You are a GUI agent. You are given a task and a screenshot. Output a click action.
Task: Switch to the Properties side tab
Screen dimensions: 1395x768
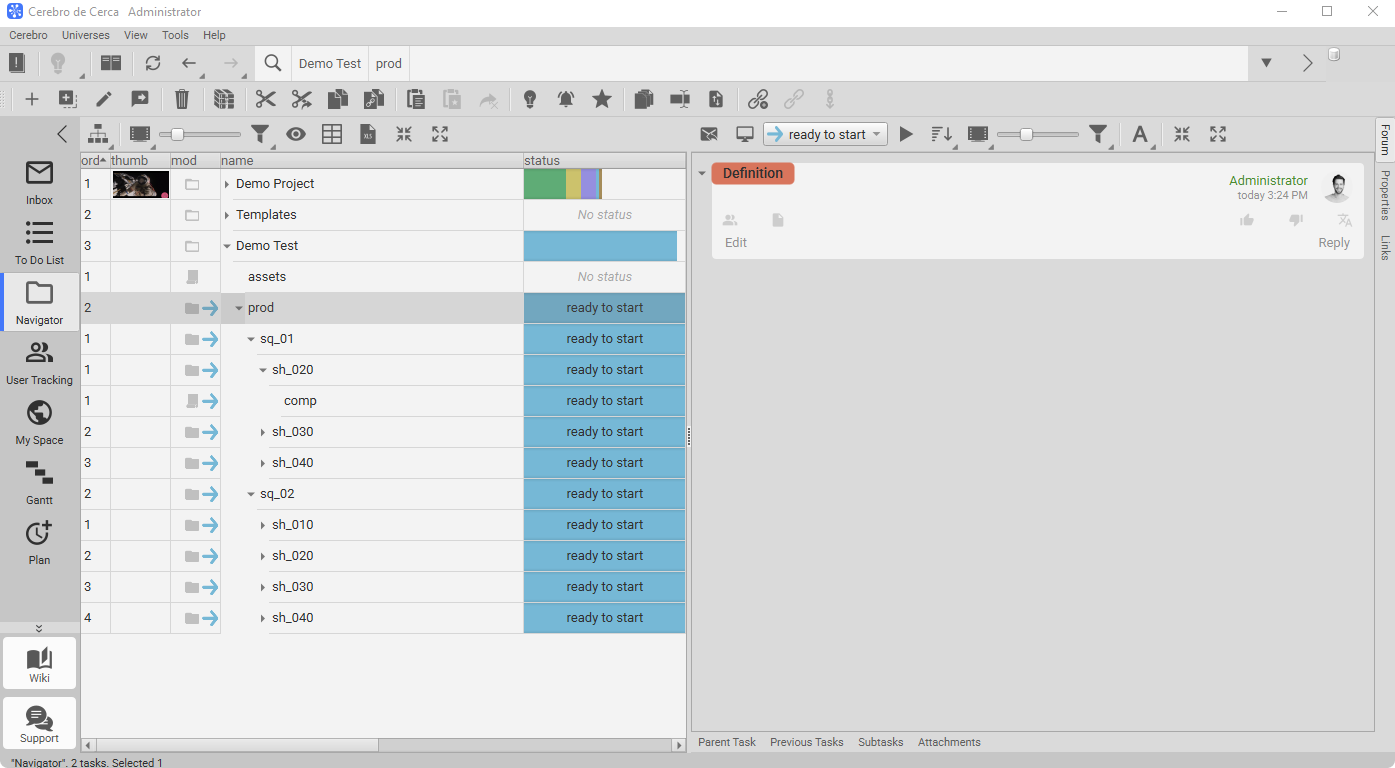[1385, 194]
